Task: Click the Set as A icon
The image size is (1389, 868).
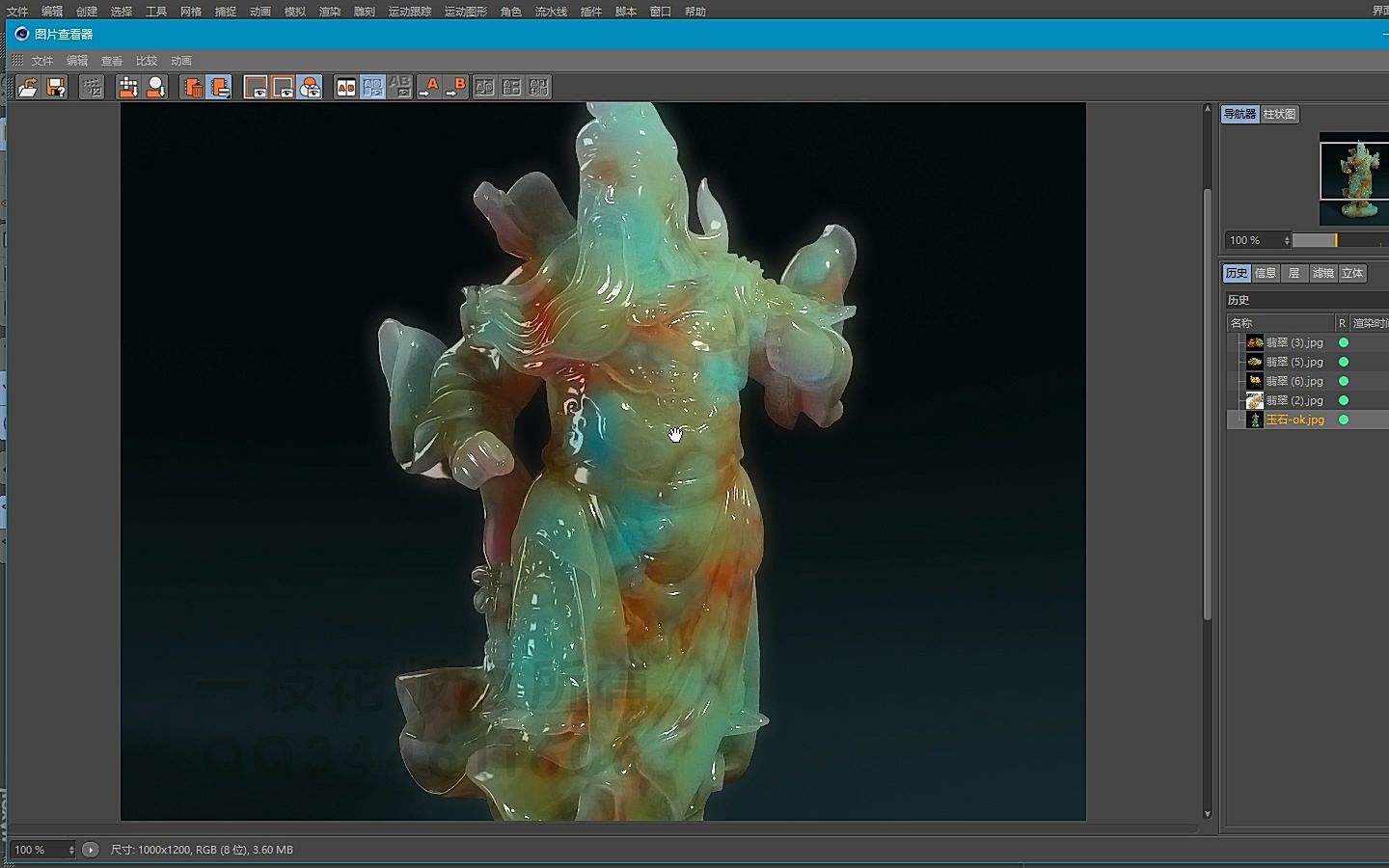Action: tap(428, 88)
